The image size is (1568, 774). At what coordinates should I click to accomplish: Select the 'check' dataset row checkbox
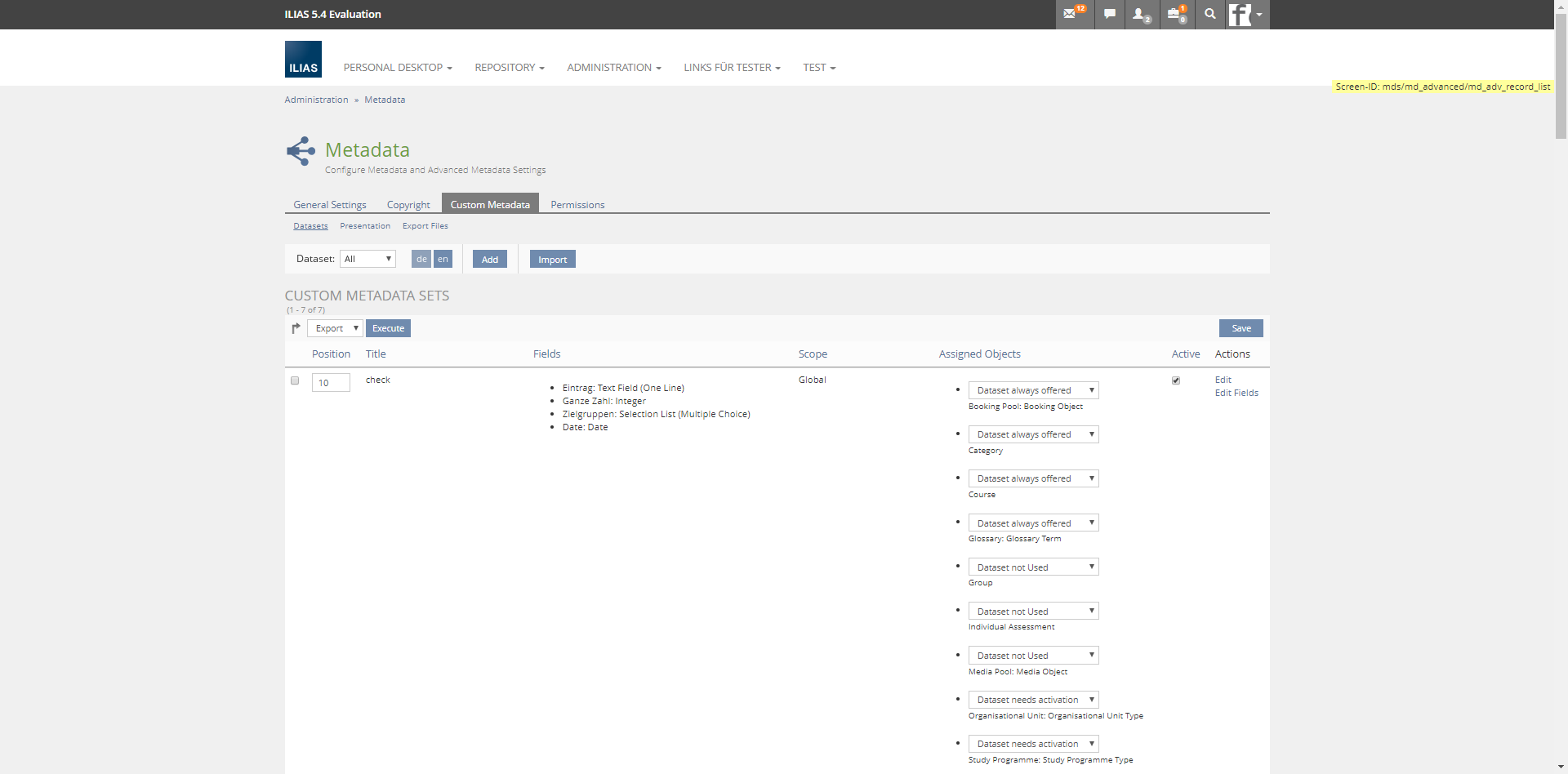pyautogui.click(x=295, y=380)
